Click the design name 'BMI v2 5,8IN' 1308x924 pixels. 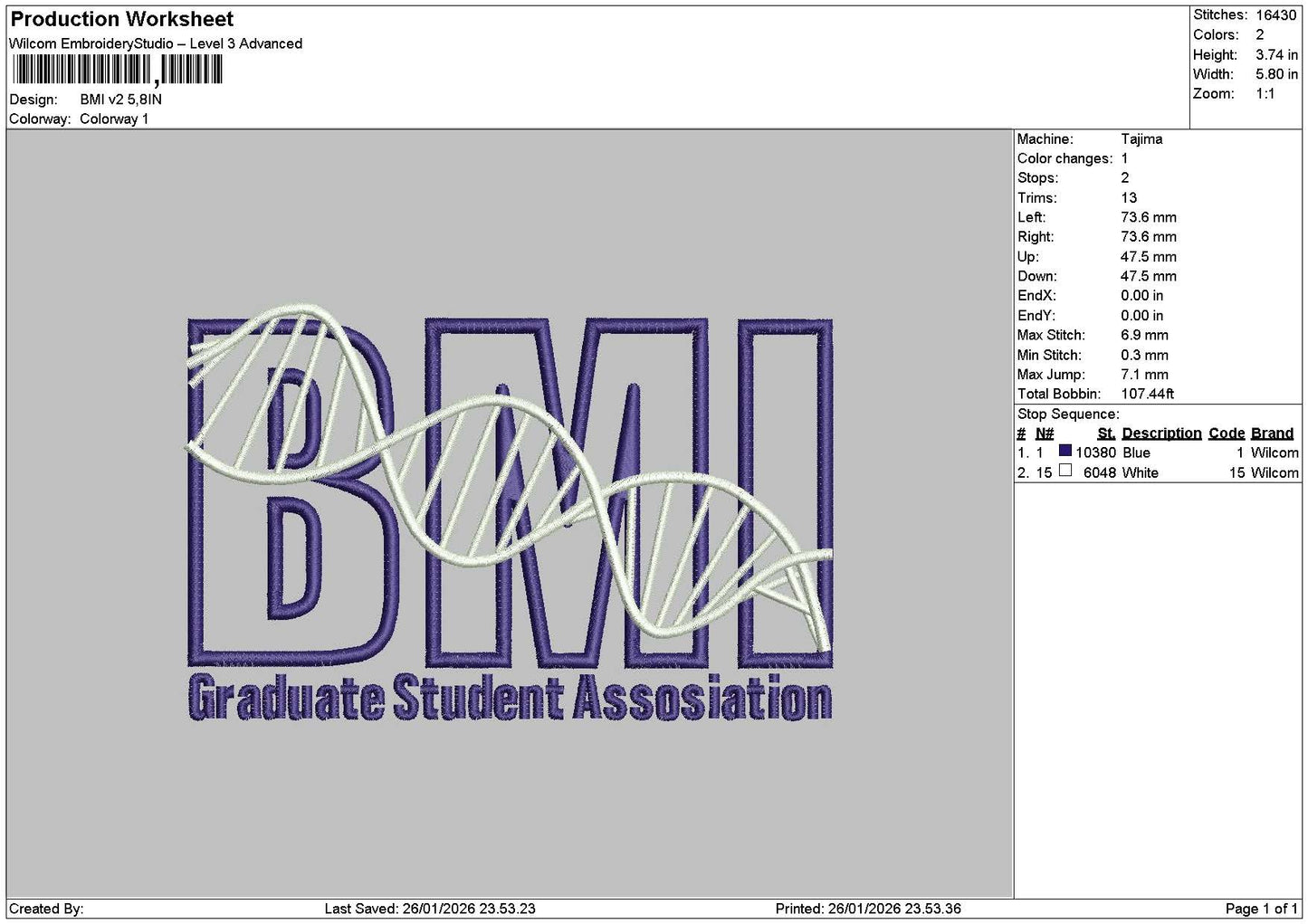tap(121, 100)
